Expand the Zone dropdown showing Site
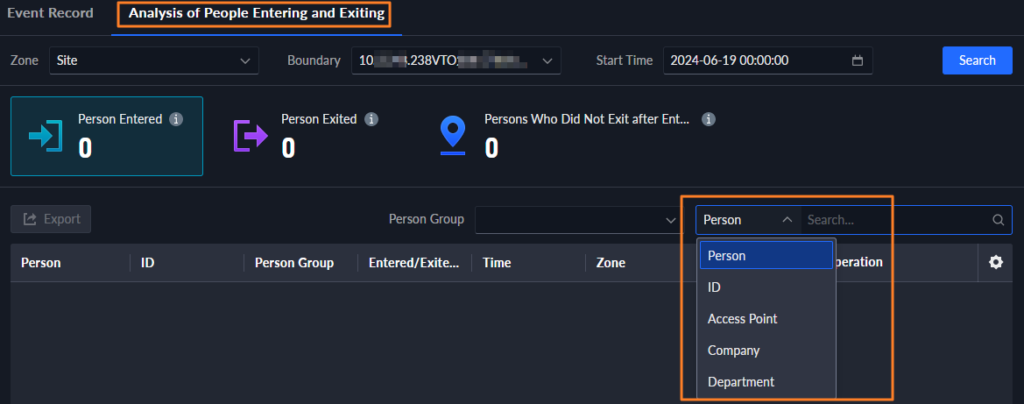Viewport: 1024px width, 404px height. [153, 61]
